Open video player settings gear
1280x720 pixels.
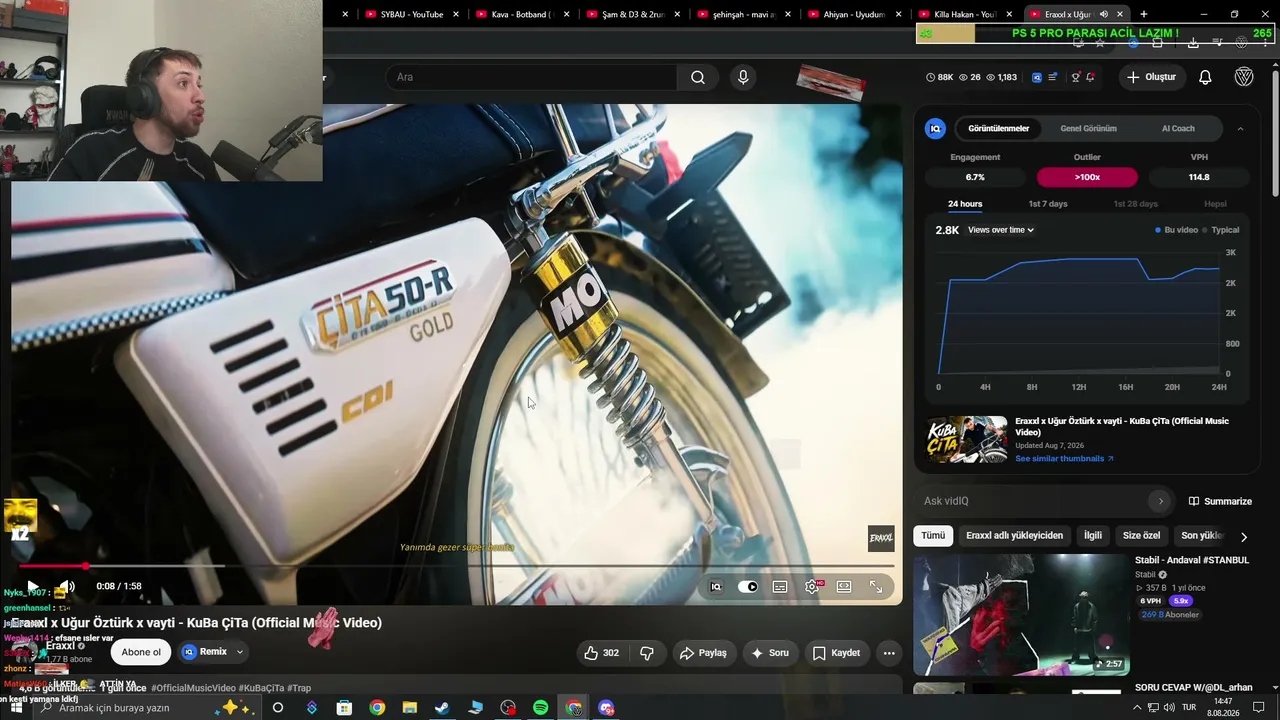tap(812, 587)
